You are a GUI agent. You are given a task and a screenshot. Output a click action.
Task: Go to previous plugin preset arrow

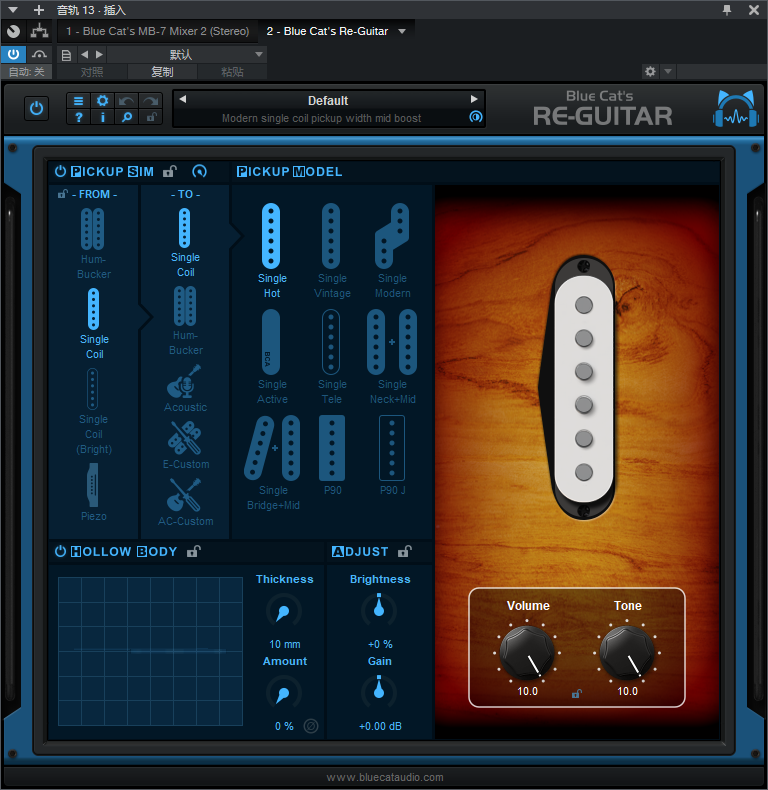point(183,99)
